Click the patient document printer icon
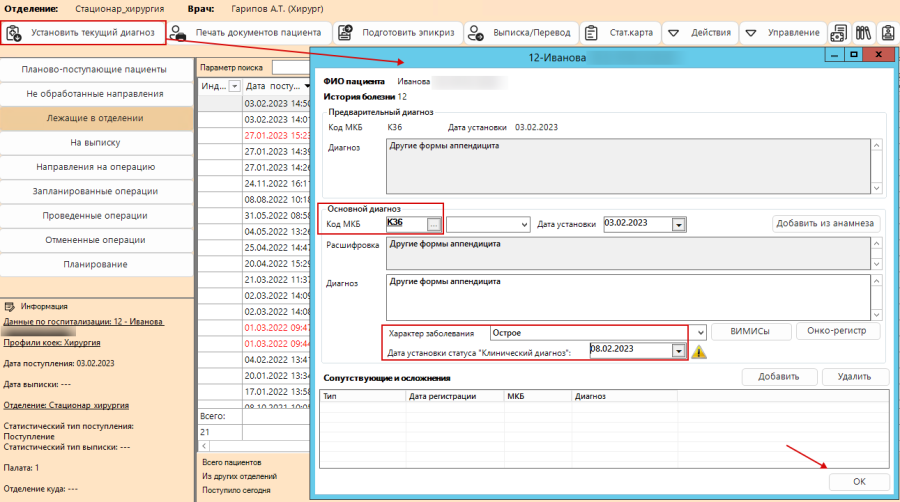This screenshot has width=900, height=502. tap(178, 33)
